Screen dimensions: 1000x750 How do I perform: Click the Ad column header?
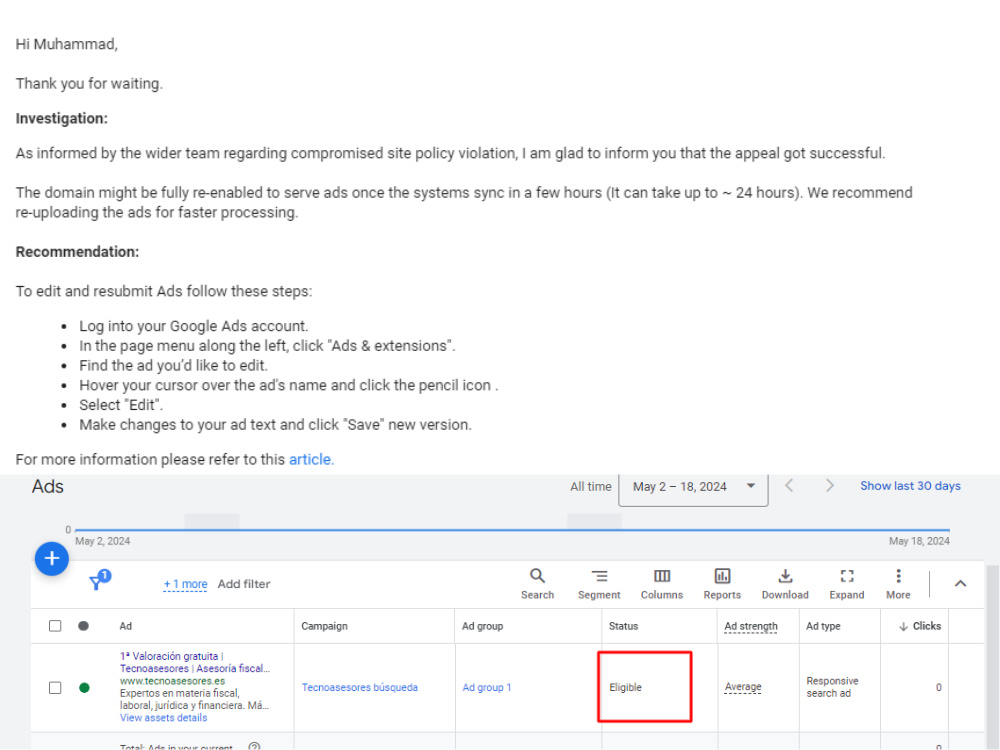[126, 626]
